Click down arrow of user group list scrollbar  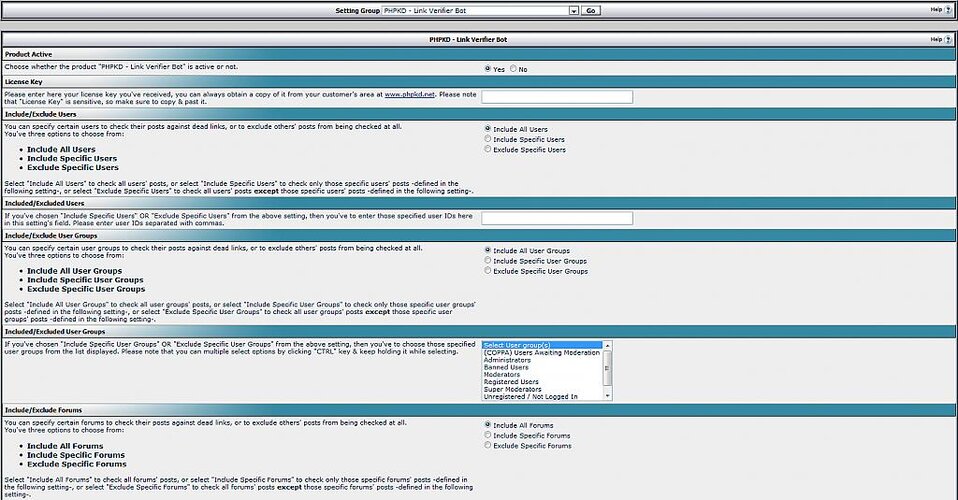tap(607, 396)
